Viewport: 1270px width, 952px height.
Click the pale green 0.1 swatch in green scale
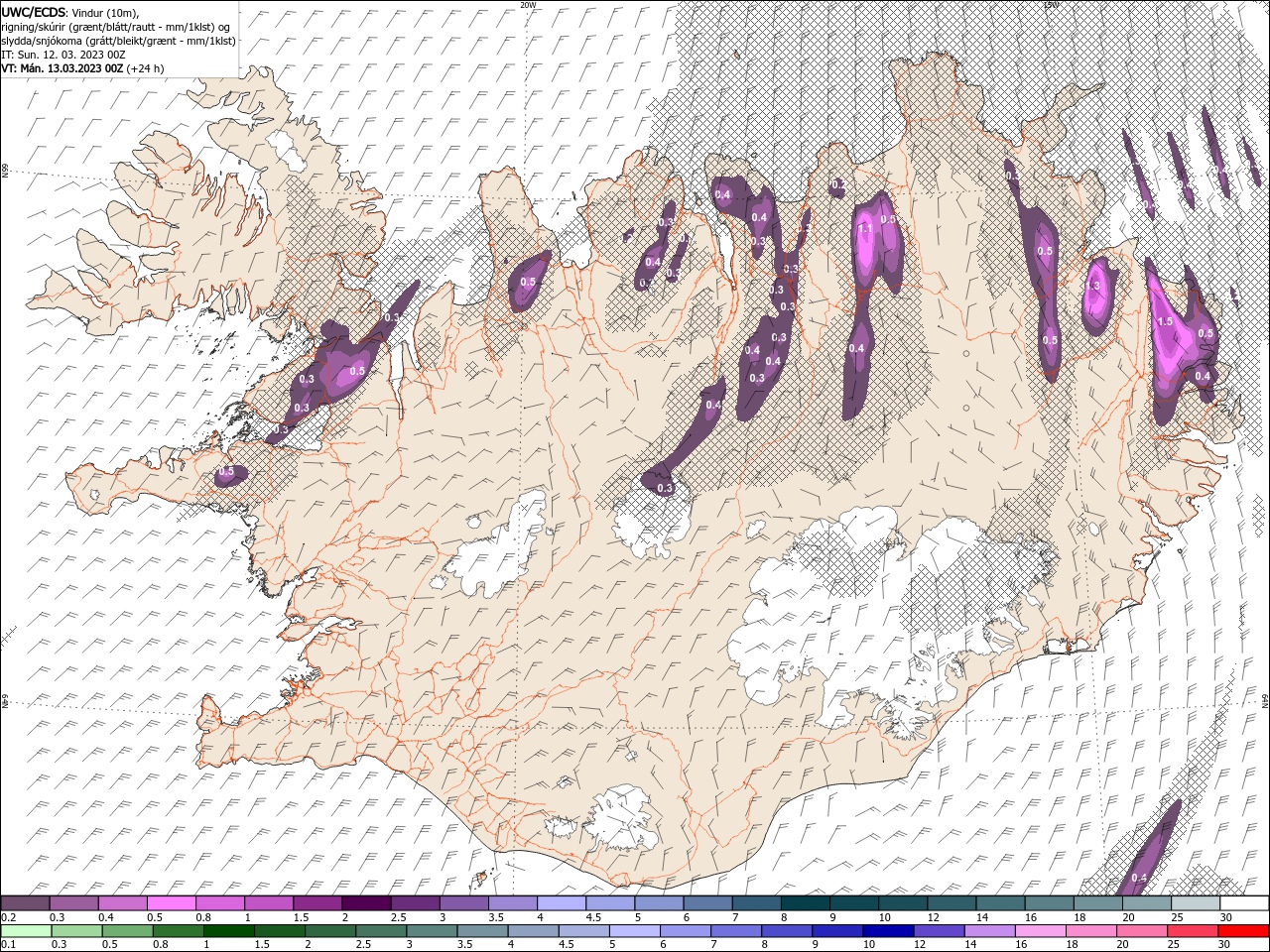pos(26,931)
